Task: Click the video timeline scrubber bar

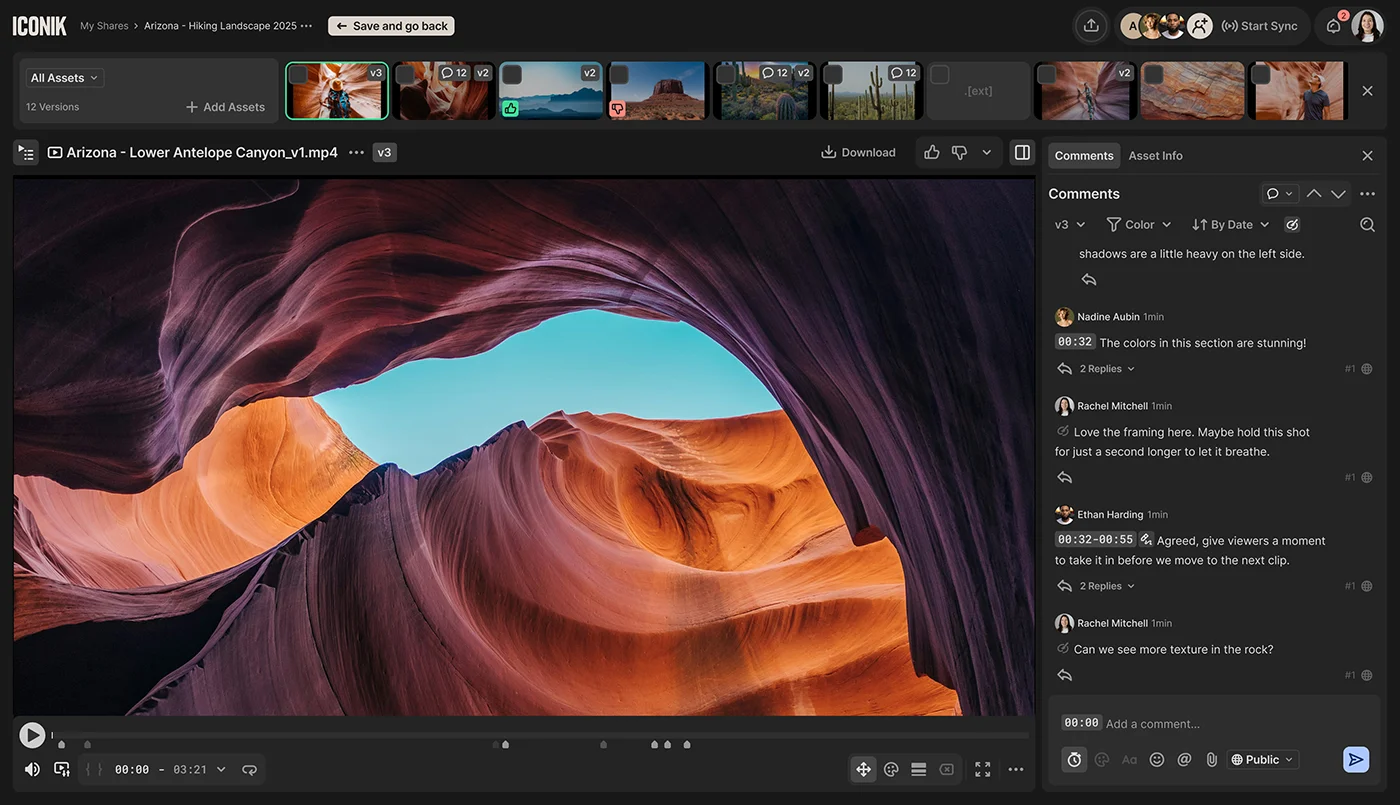Action: [540, 735]
